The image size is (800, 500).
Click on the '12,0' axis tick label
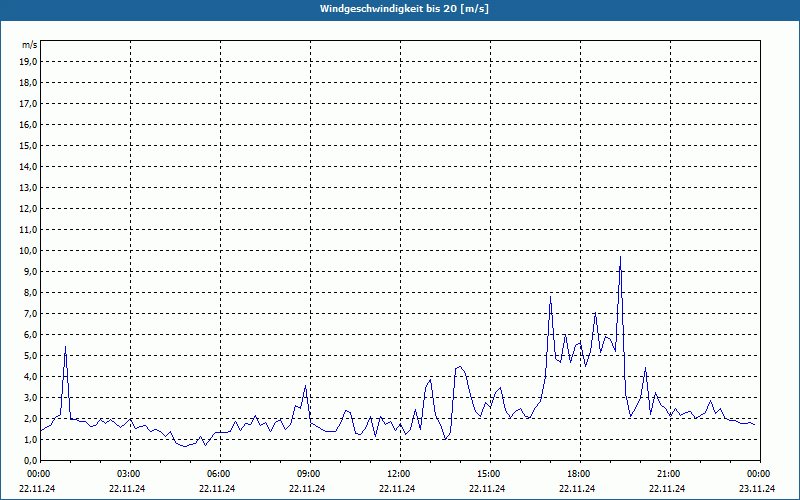click(x=28, y=208)
